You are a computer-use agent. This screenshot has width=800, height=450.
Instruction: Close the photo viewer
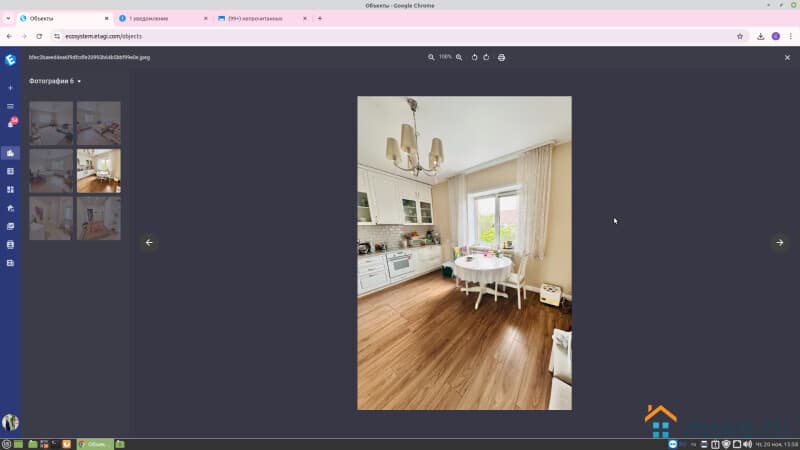[x=787, y=57]
